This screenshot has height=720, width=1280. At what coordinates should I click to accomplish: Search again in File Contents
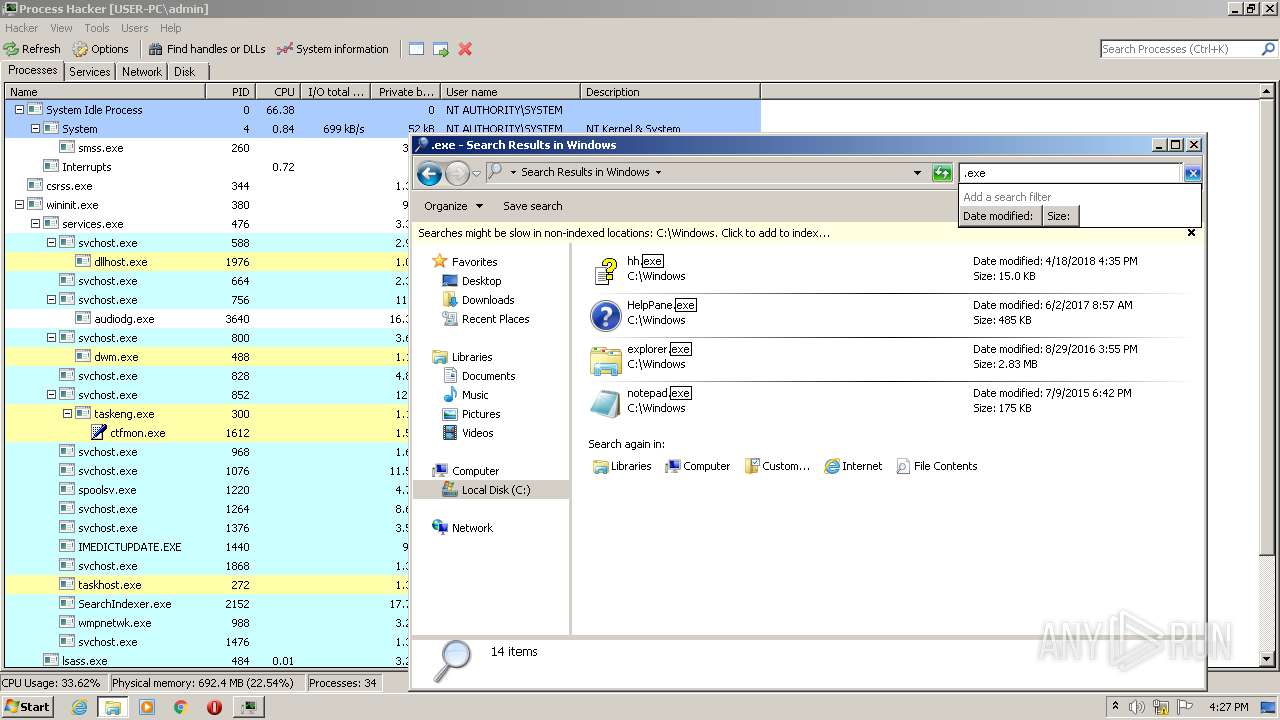[x=936, y=466]
